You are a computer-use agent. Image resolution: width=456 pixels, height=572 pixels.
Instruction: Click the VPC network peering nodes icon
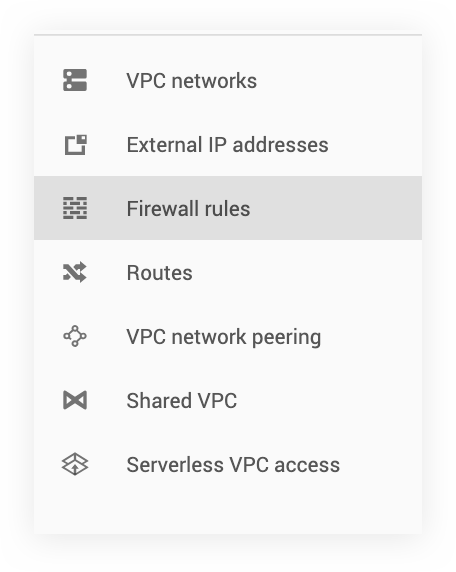point(75,336)
